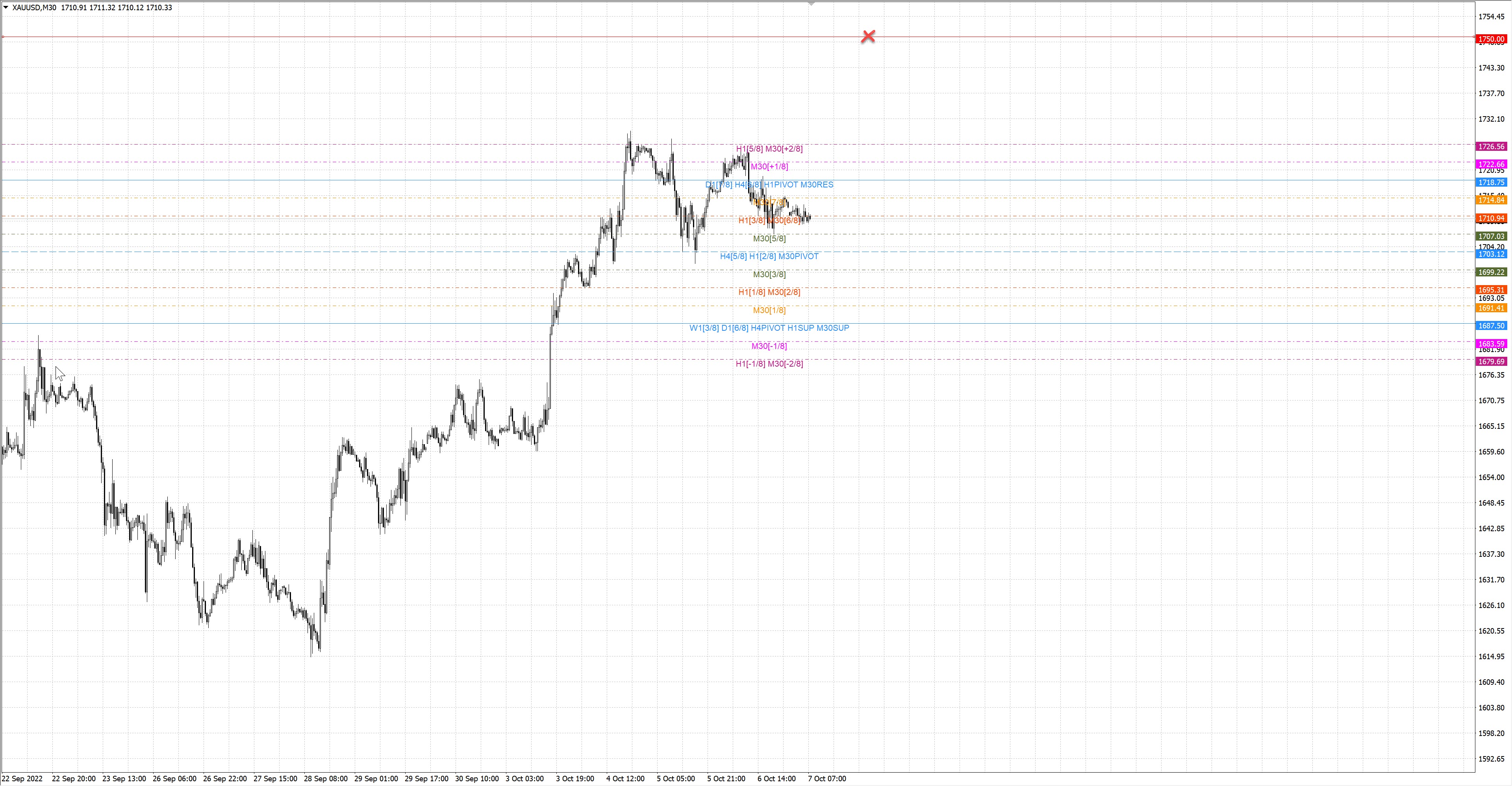Click the 1754.45 price scale value
This screenshot has width=1512, height=786.
(x=1491, y=17)
